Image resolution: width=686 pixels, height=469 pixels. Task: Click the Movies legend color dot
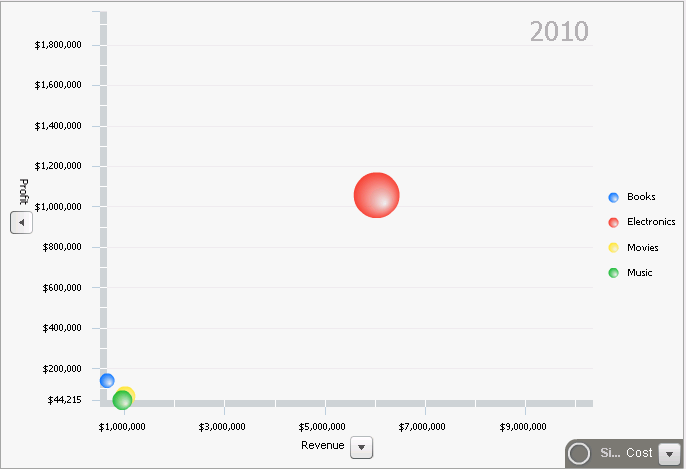click(x=613, y=248)
